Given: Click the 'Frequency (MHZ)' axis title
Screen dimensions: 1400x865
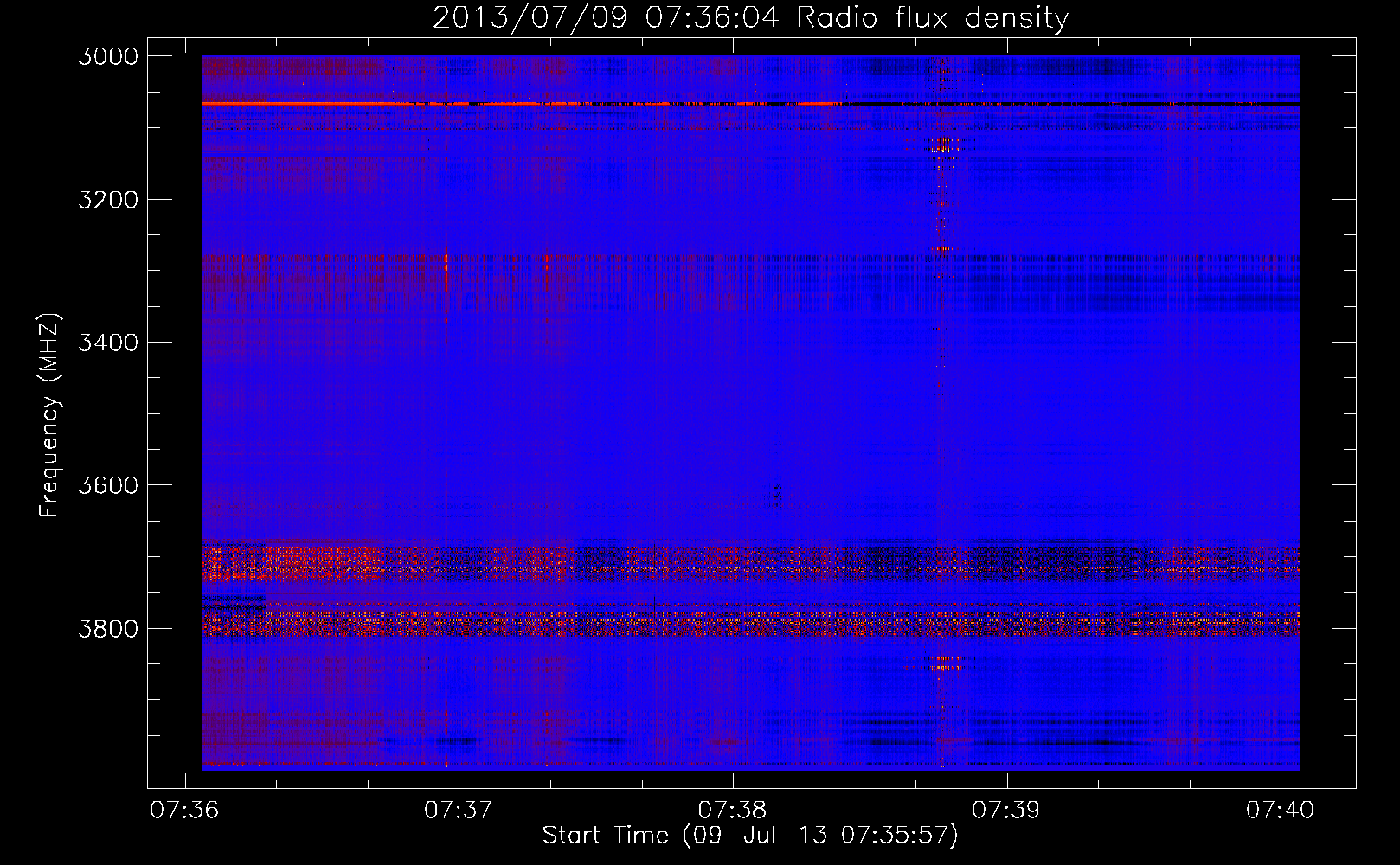Looking at the screenshot, I should [x=50, y=415].
